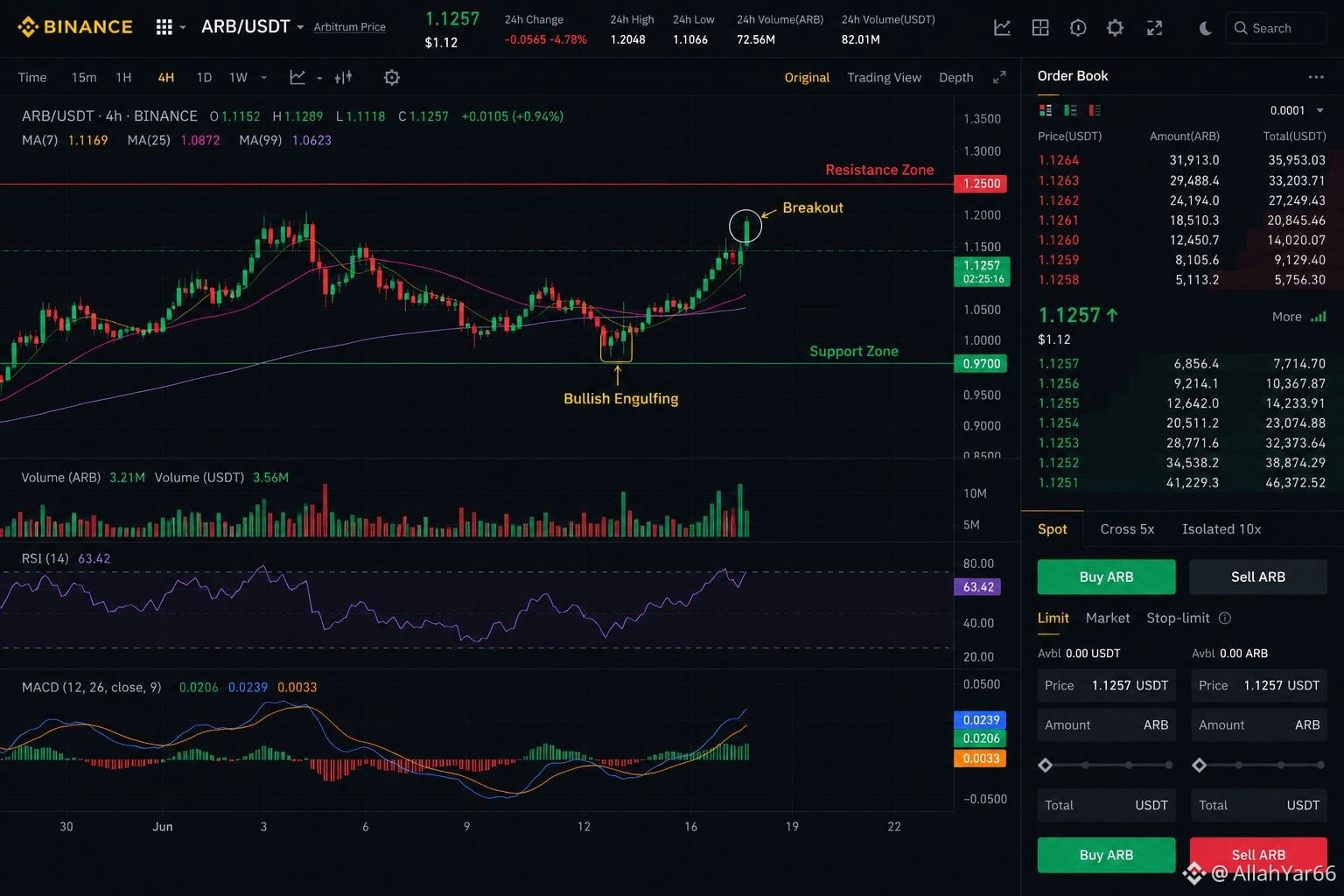Expand the chart type dropdown arrow
This screenshot has height=896, width=1344.
pyautogui.click(x=319, y=78)
